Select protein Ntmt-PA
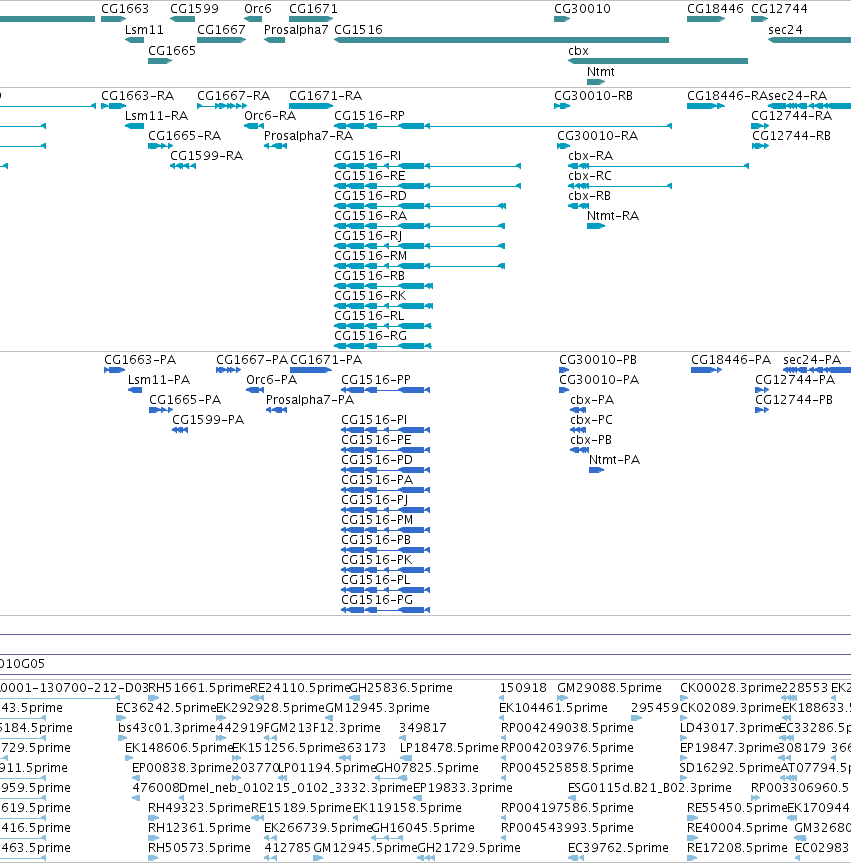Viewport: 851px width, 863px height. pos(614,460)
